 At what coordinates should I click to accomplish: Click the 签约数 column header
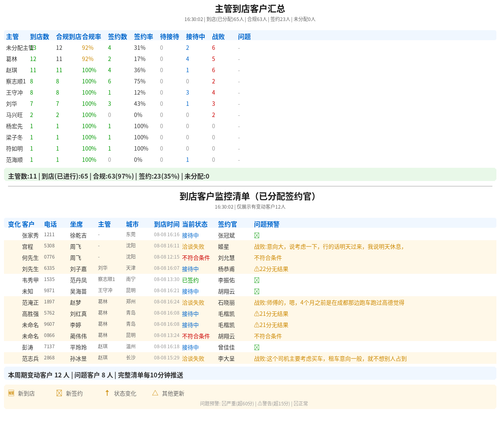[118, 37]
